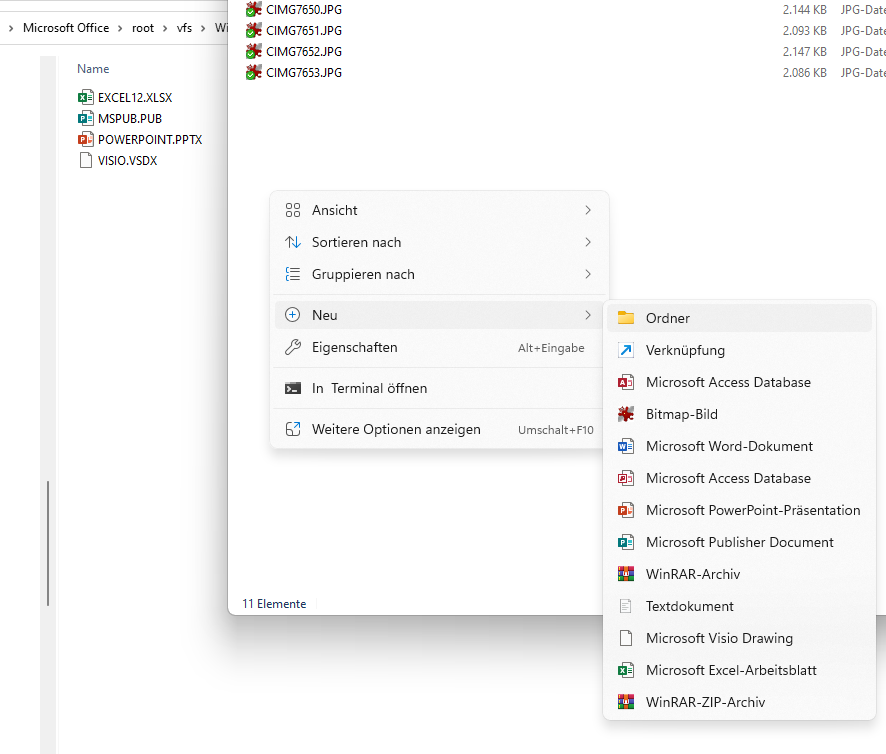
Task: Click the Ordner folder icon in submenu
Action: [x=626, y=318]
